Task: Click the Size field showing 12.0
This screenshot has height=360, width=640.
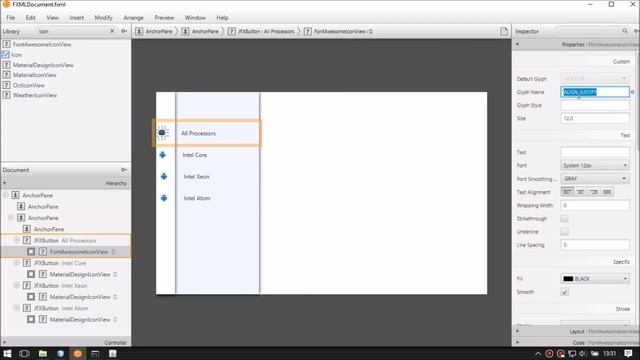Action: coord(595,118)
